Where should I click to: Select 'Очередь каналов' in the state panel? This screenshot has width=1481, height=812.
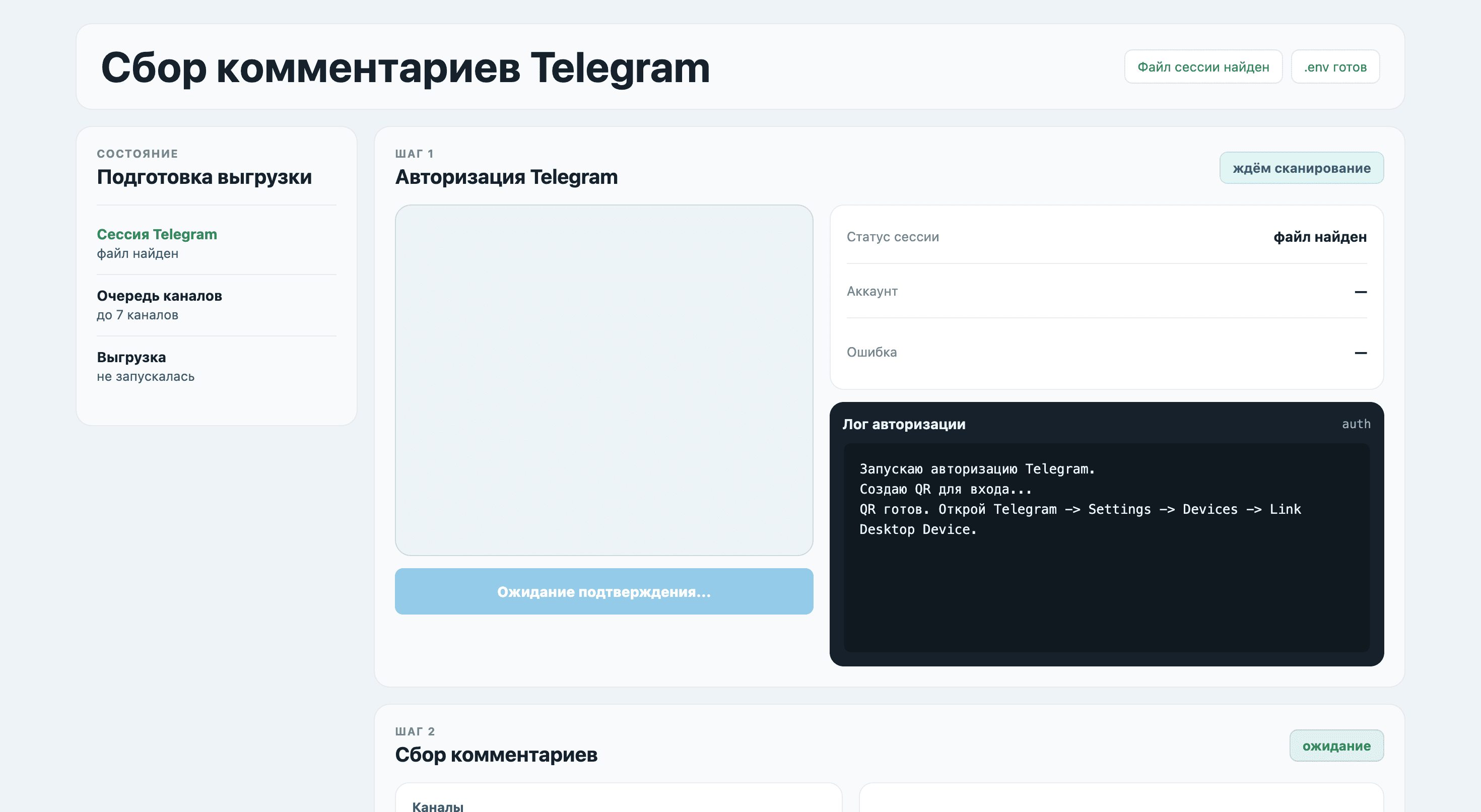tap(159, 296)
